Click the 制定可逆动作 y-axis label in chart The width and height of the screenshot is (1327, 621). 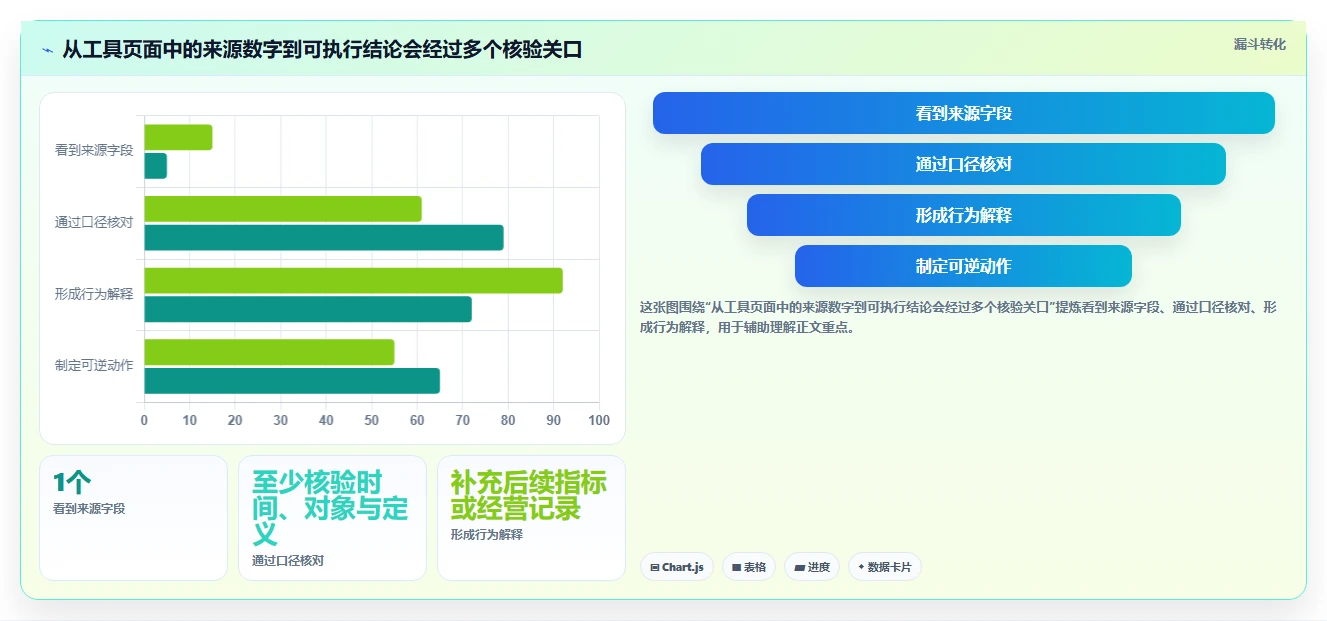(94, 366)
